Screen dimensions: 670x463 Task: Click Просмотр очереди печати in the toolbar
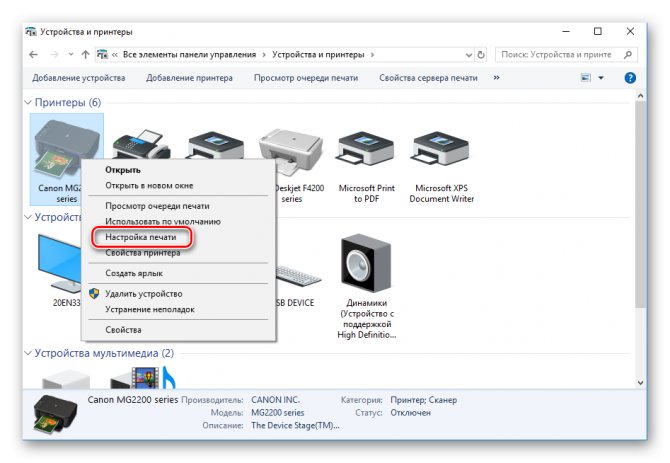coord(306,78)
